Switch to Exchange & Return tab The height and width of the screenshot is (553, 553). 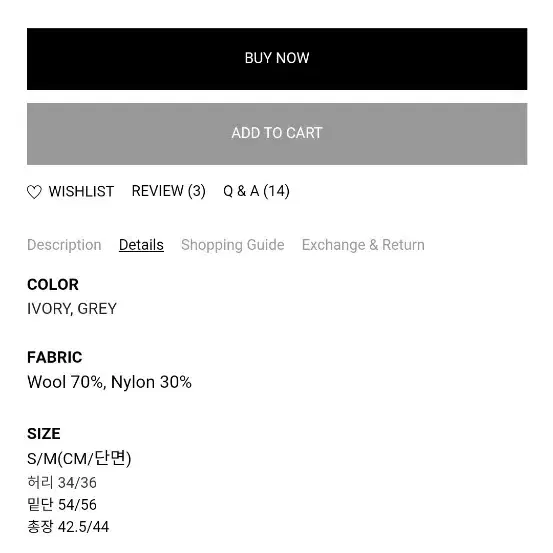tap(363, 245)
